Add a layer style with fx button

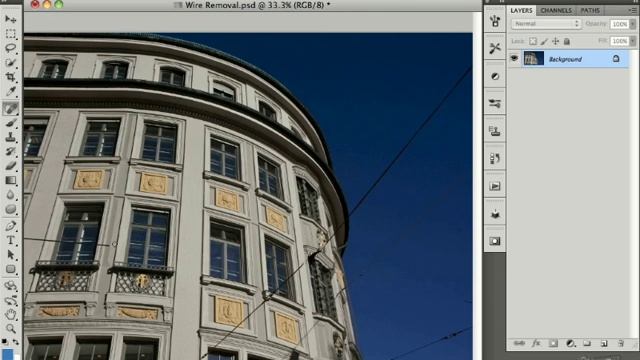pos(536,344)
